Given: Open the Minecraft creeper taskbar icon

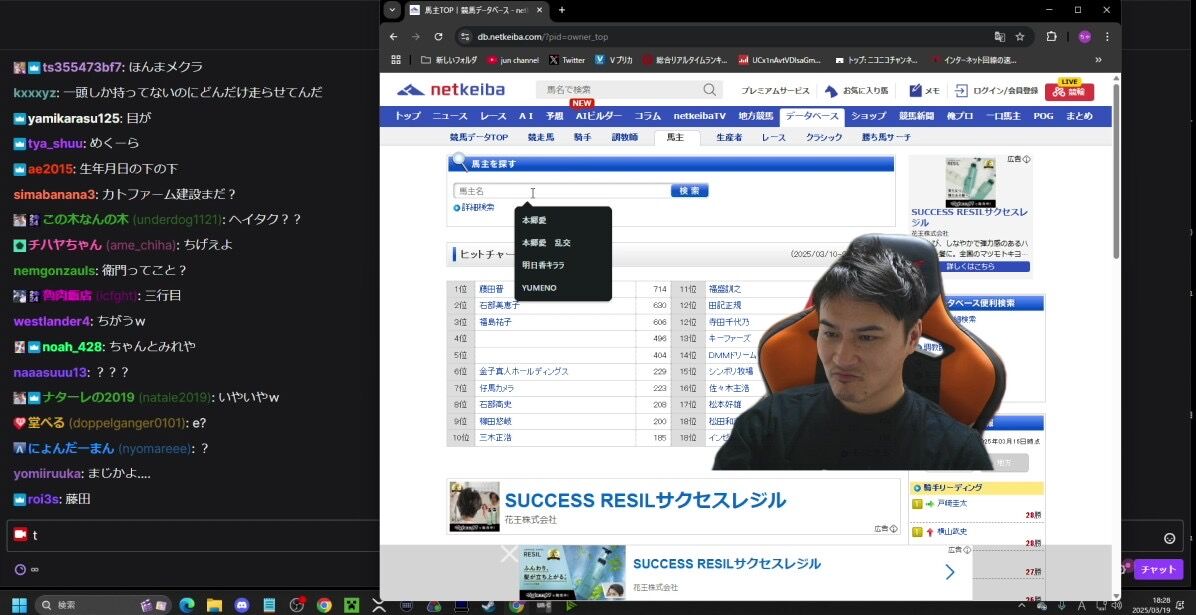Looking at the screenshot, I should pos(352,605).
